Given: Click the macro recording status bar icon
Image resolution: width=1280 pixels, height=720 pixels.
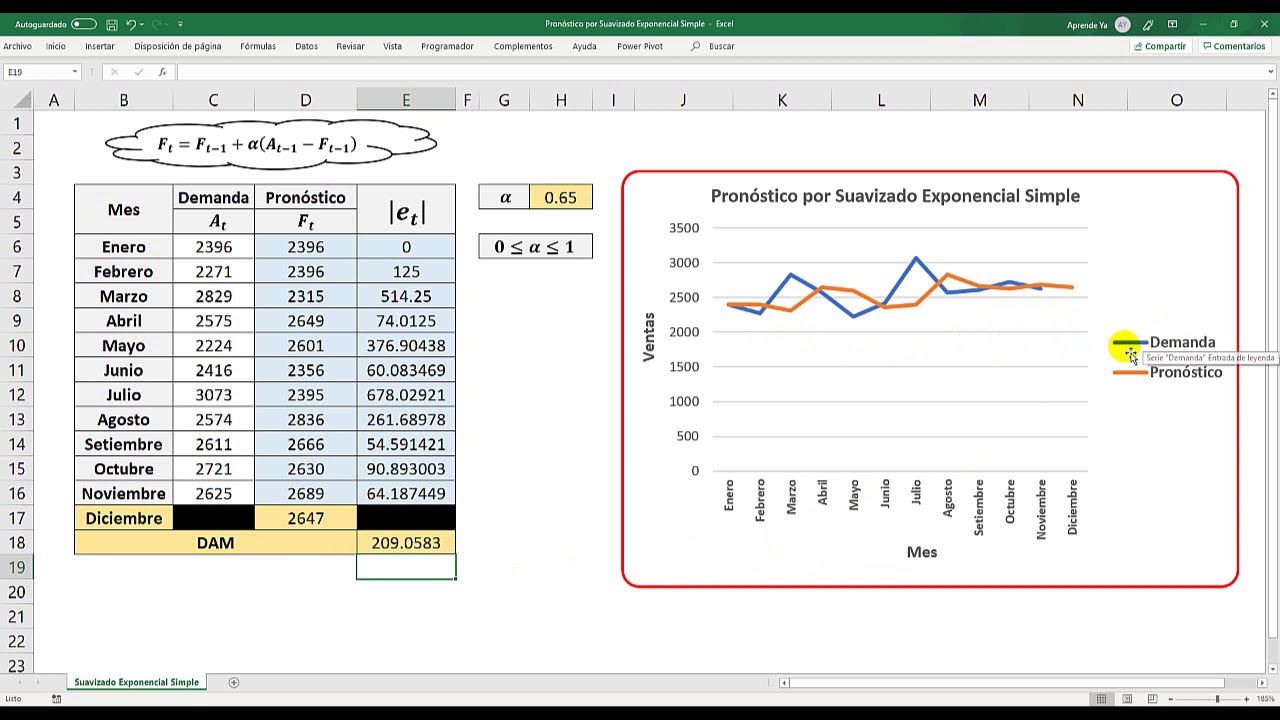Looking at the screenshot, I should pos(56,699).
